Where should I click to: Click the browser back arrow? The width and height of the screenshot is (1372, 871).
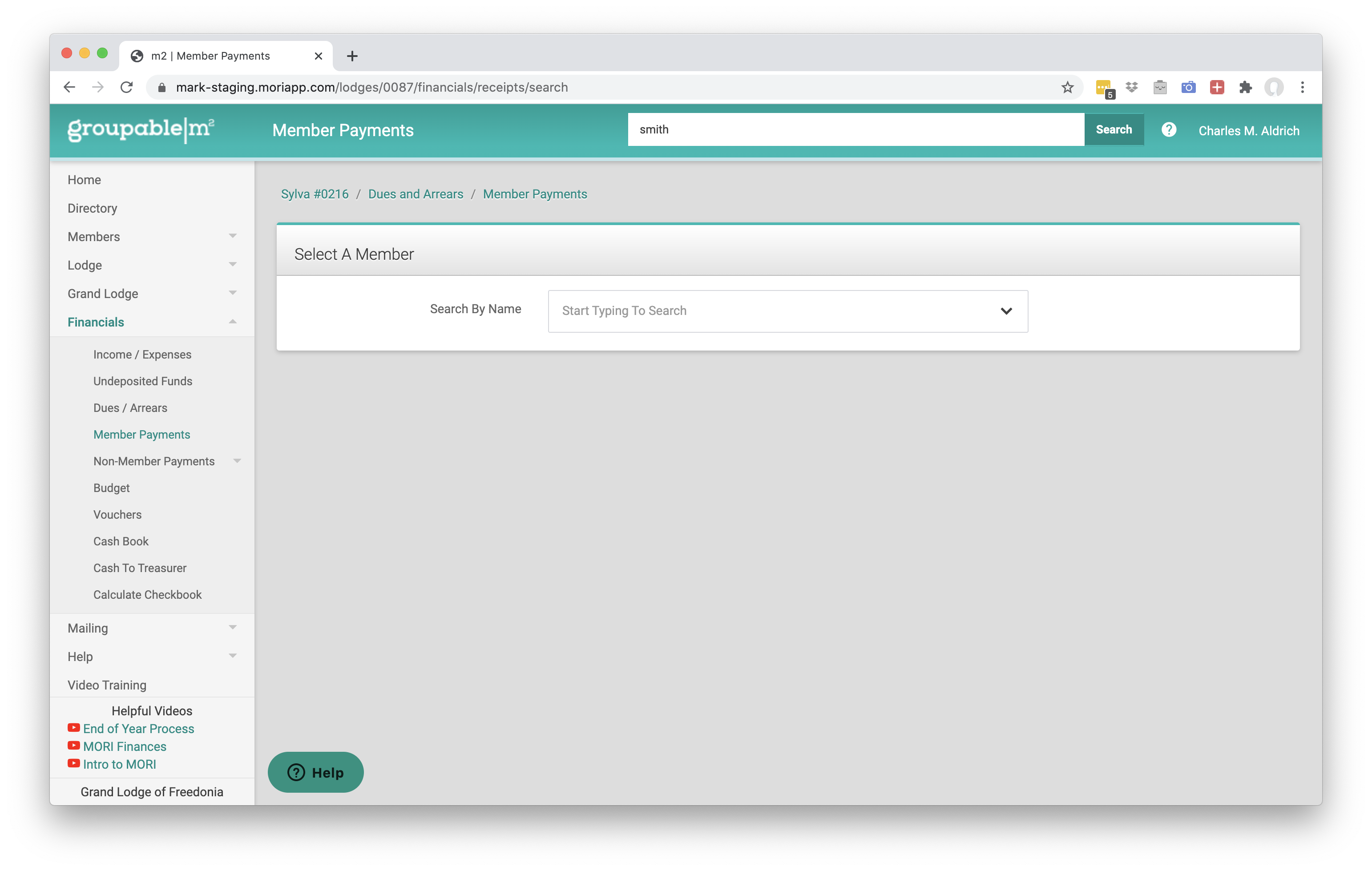click(x=69, y=87)
